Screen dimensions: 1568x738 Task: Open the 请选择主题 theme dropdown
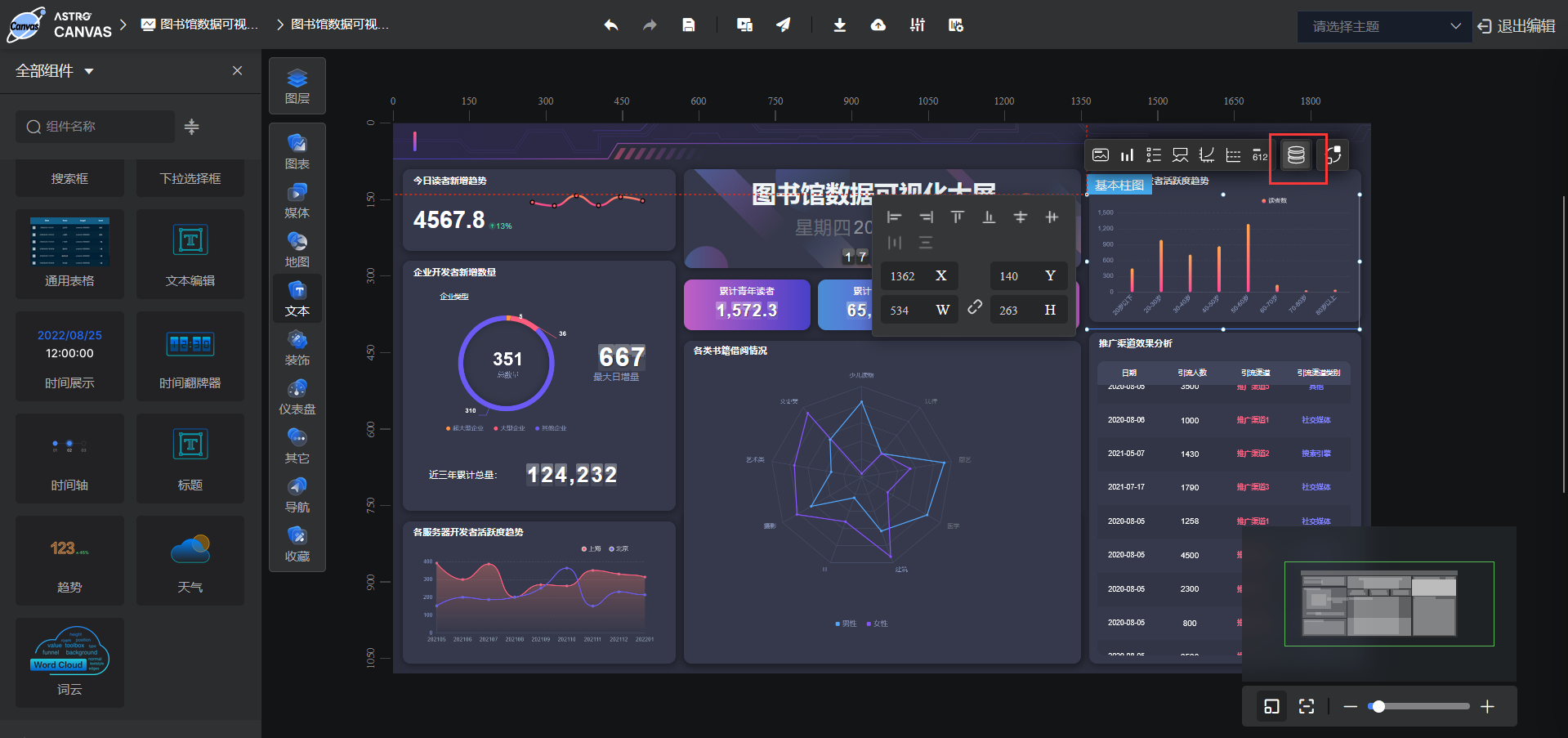[1384, 26]
